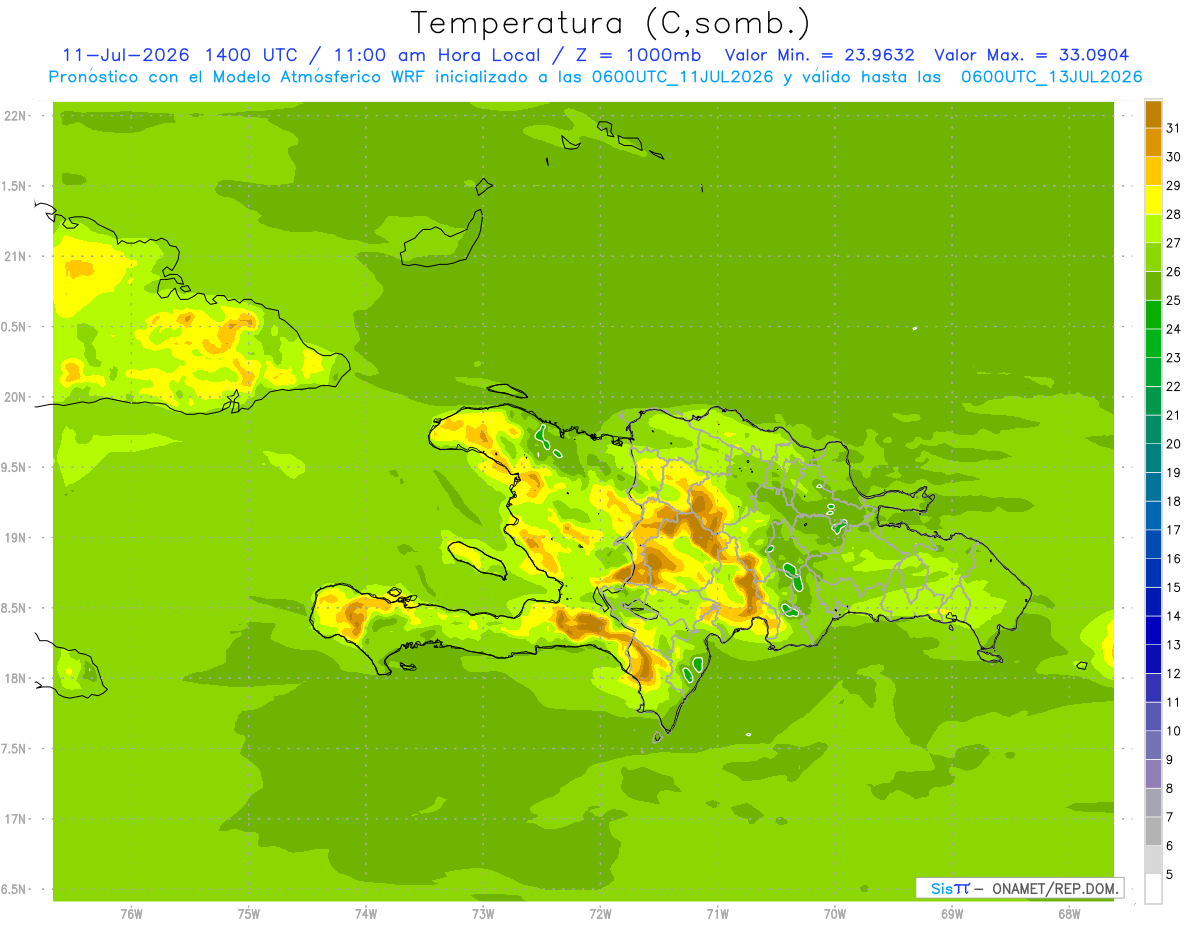The image size is (1200, 927).
Task: Click the '76W' longitude label
Action: [x=131, y=914]
